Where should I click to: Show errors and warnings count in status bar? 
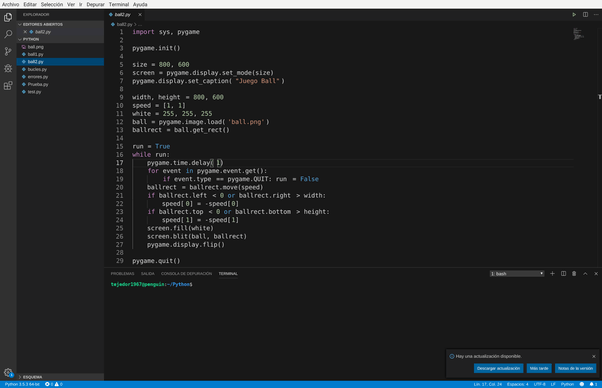pos(54,384)
